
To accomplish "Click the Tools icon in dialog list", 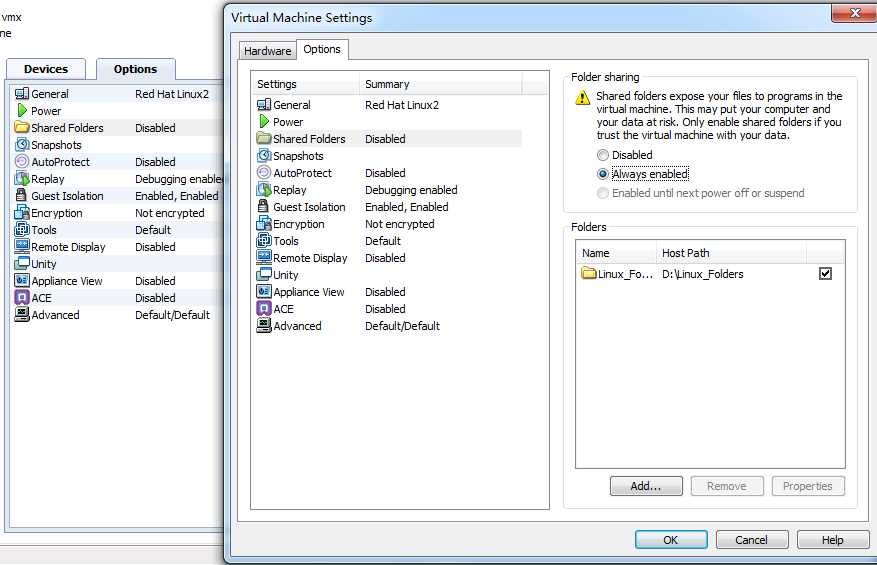I will coord(263,241).
